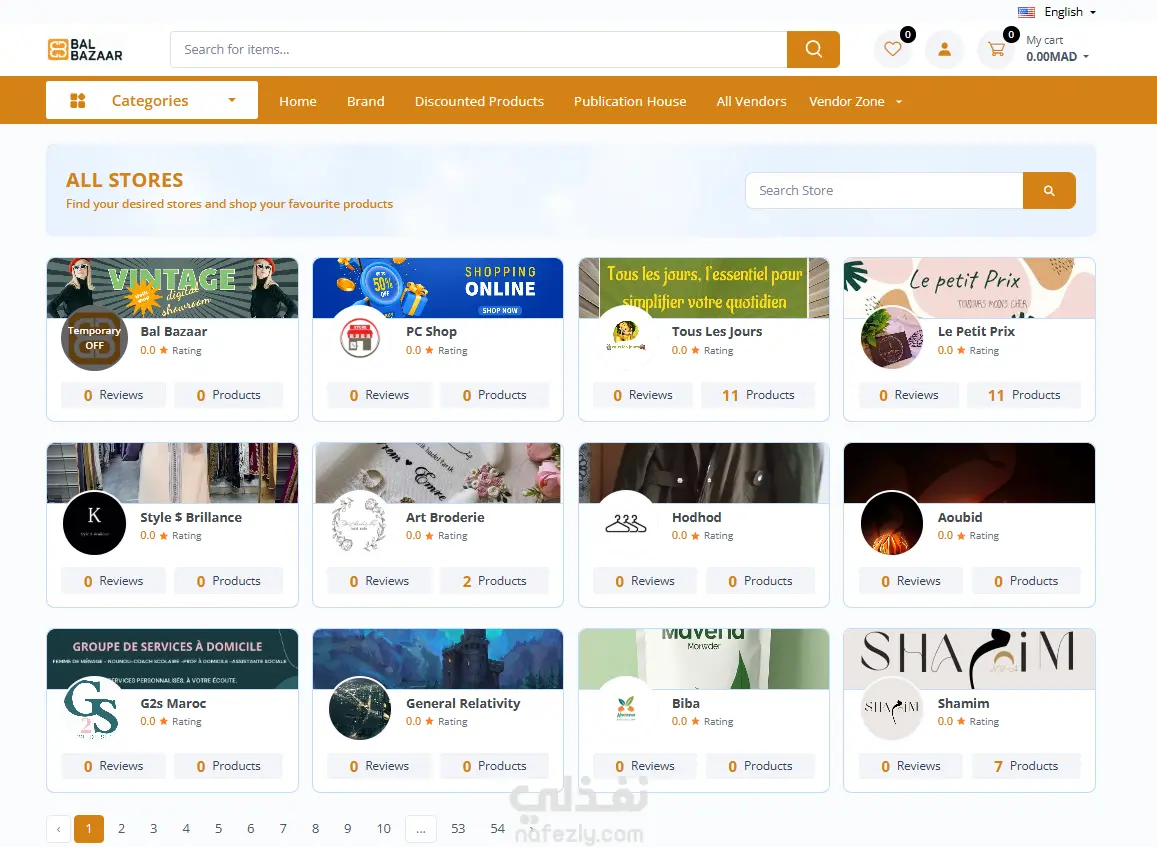Go to page 53 of stores
The image size is (1157, 847).
click(458, 829)
